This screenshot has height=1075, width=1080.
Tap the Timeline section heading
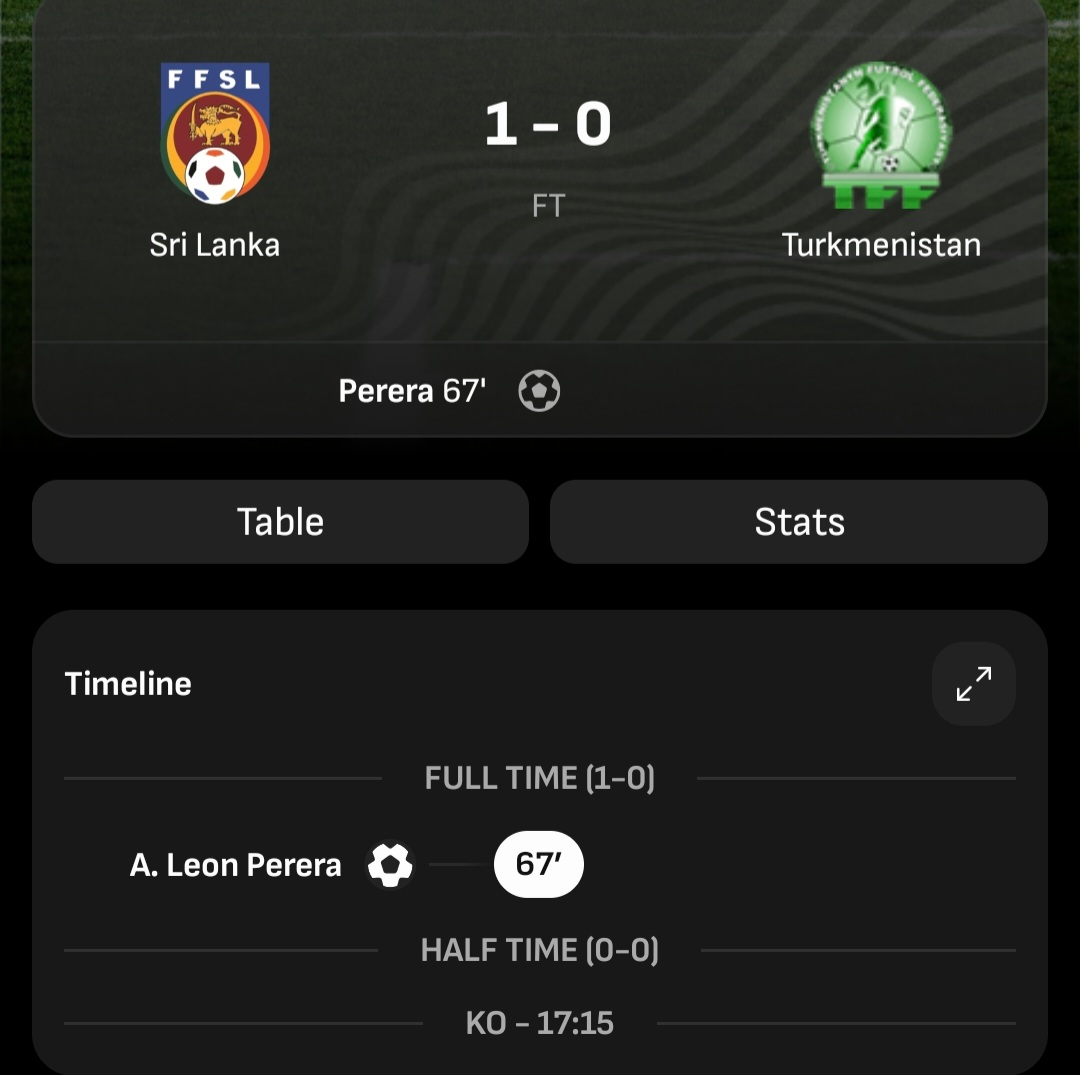[x=128, y=684]
